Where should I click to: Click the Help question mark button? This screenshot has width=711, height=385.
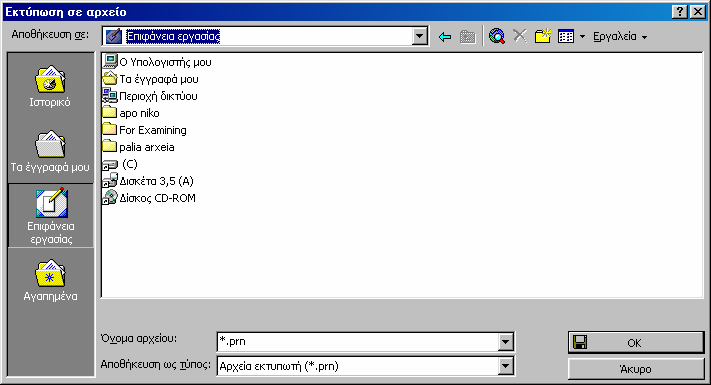(680, 12)
